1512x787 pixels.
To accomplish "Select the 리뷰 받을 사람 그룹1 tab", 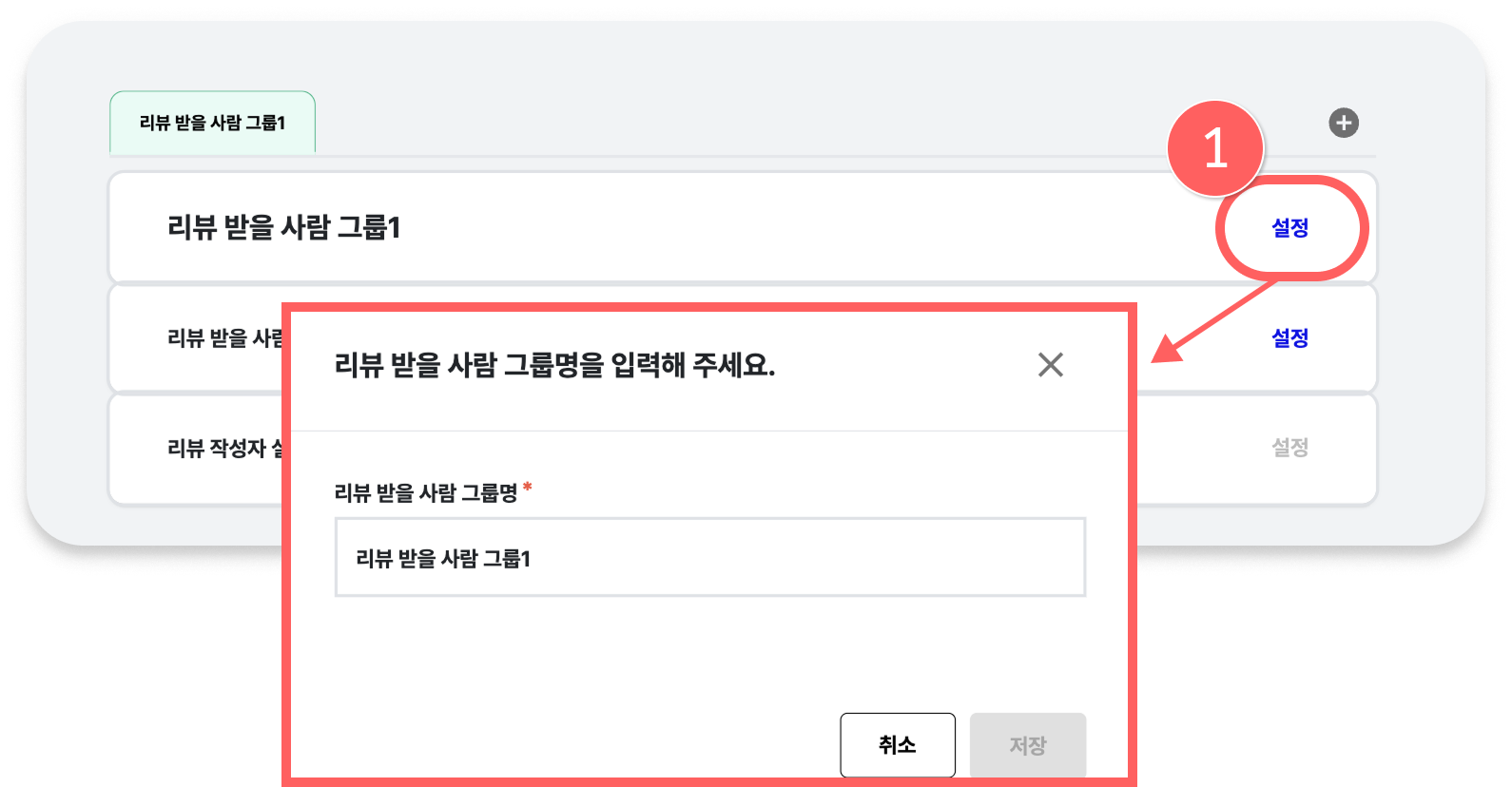I will click(213, 123).
